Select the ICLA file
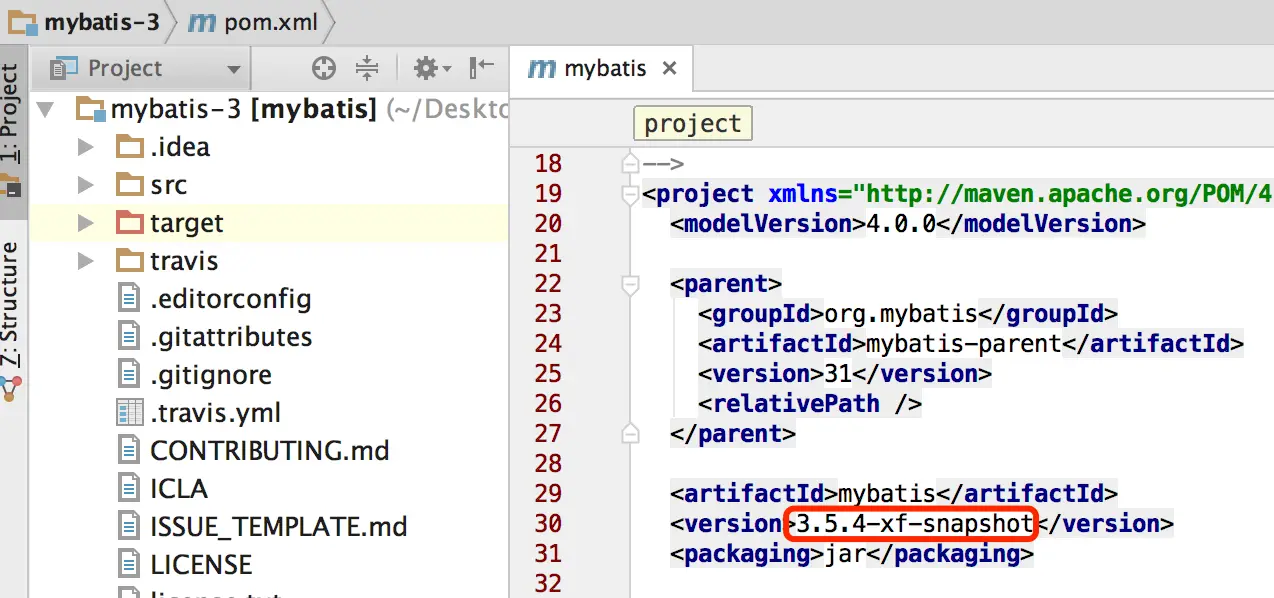 click(x=179, y=489)
